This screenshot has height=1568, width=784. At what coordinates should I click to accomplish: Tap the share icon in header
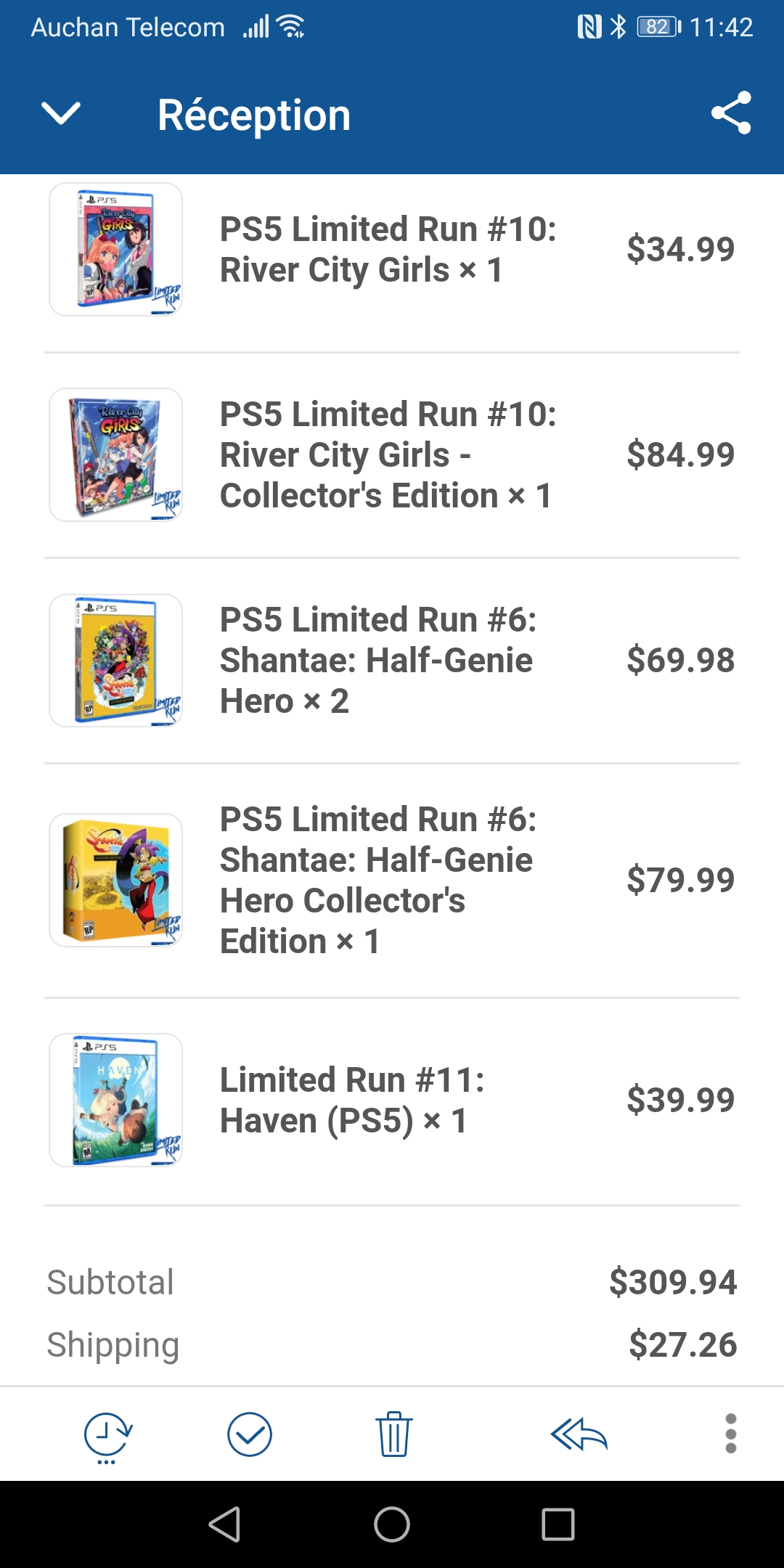[x=730, y=113]
